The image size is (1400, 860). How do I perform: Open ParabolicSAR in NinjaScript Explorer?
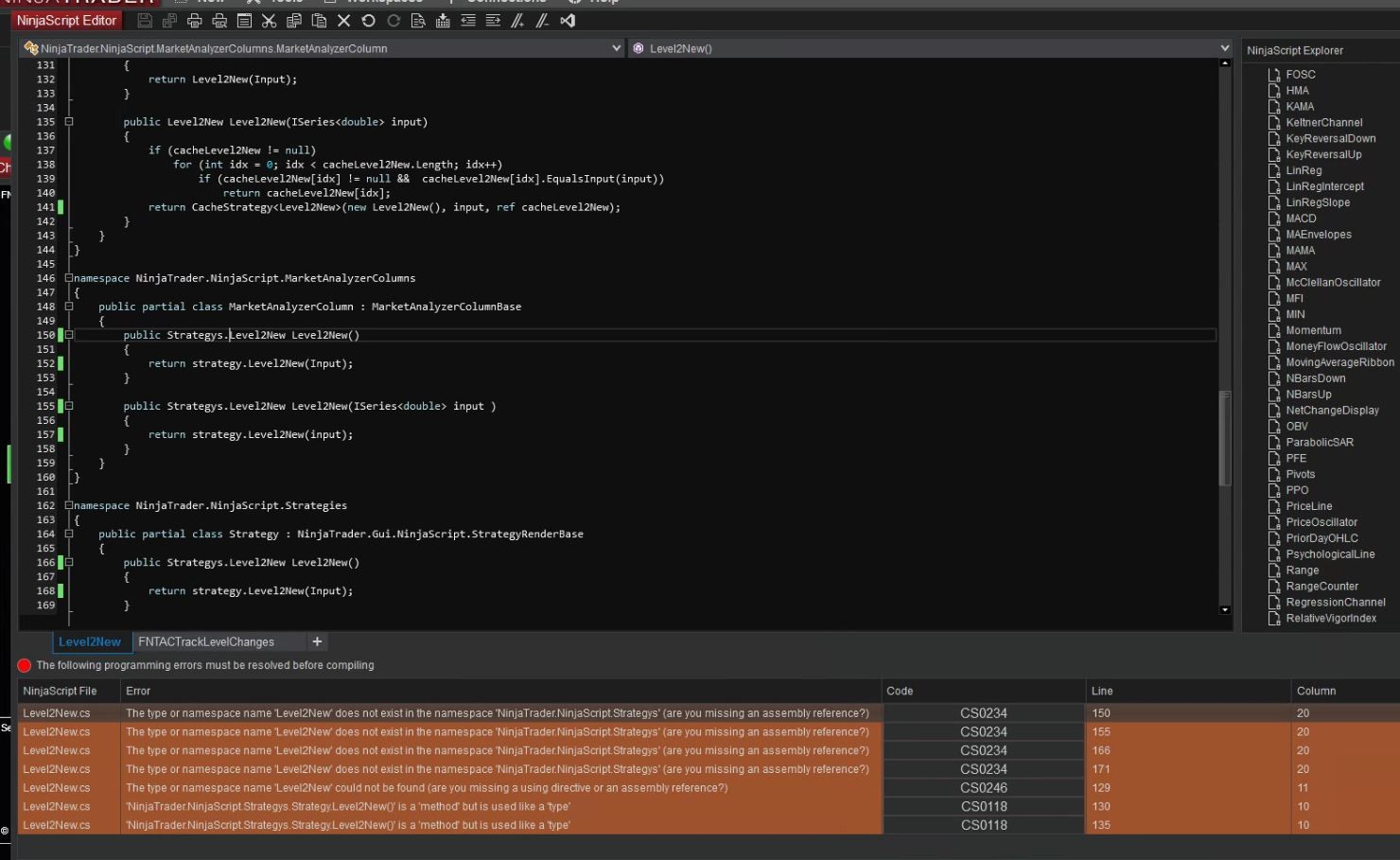coord(1319,442)
